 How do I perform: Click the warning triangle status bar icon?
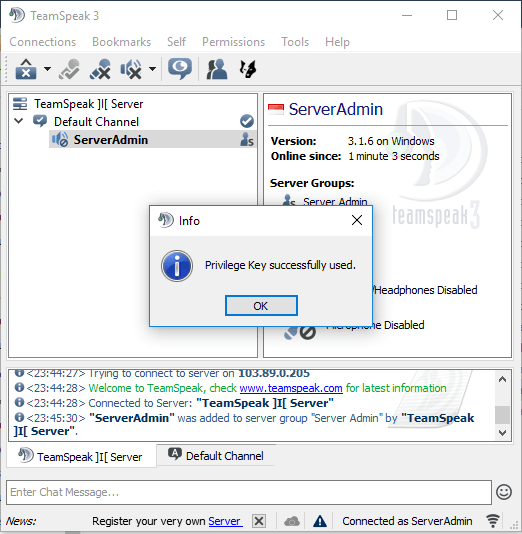(320, 521)
